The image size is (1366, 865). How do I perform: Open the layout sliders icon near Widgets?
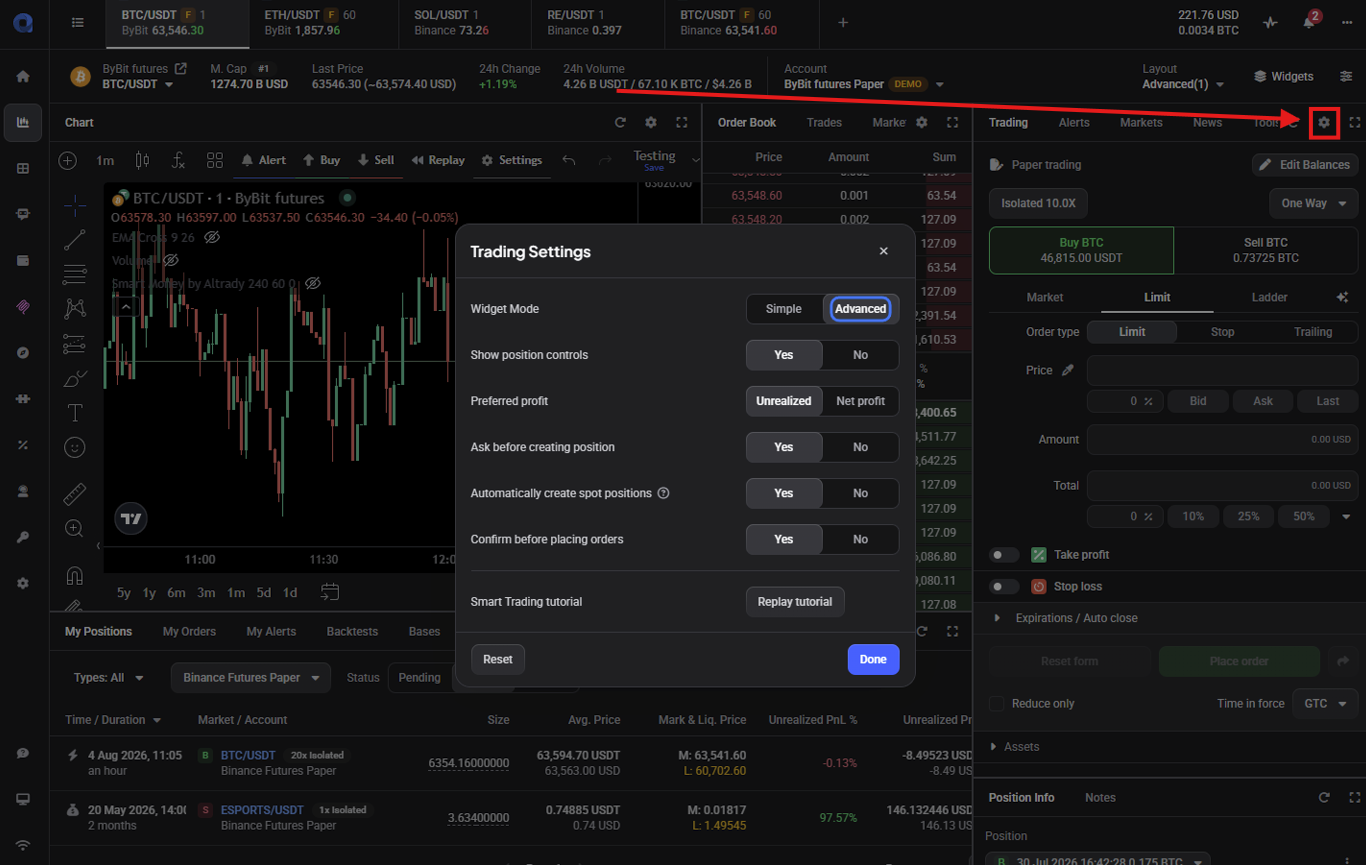[x=1347, y=76]
